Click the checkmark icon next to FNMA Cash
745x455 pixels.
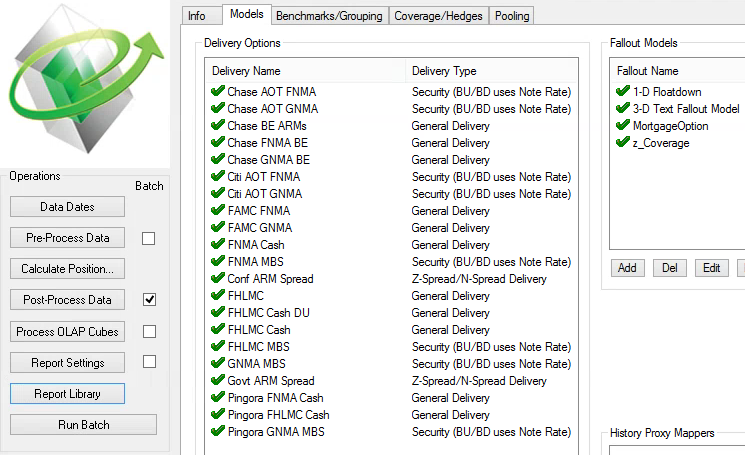tap(218, 244)
